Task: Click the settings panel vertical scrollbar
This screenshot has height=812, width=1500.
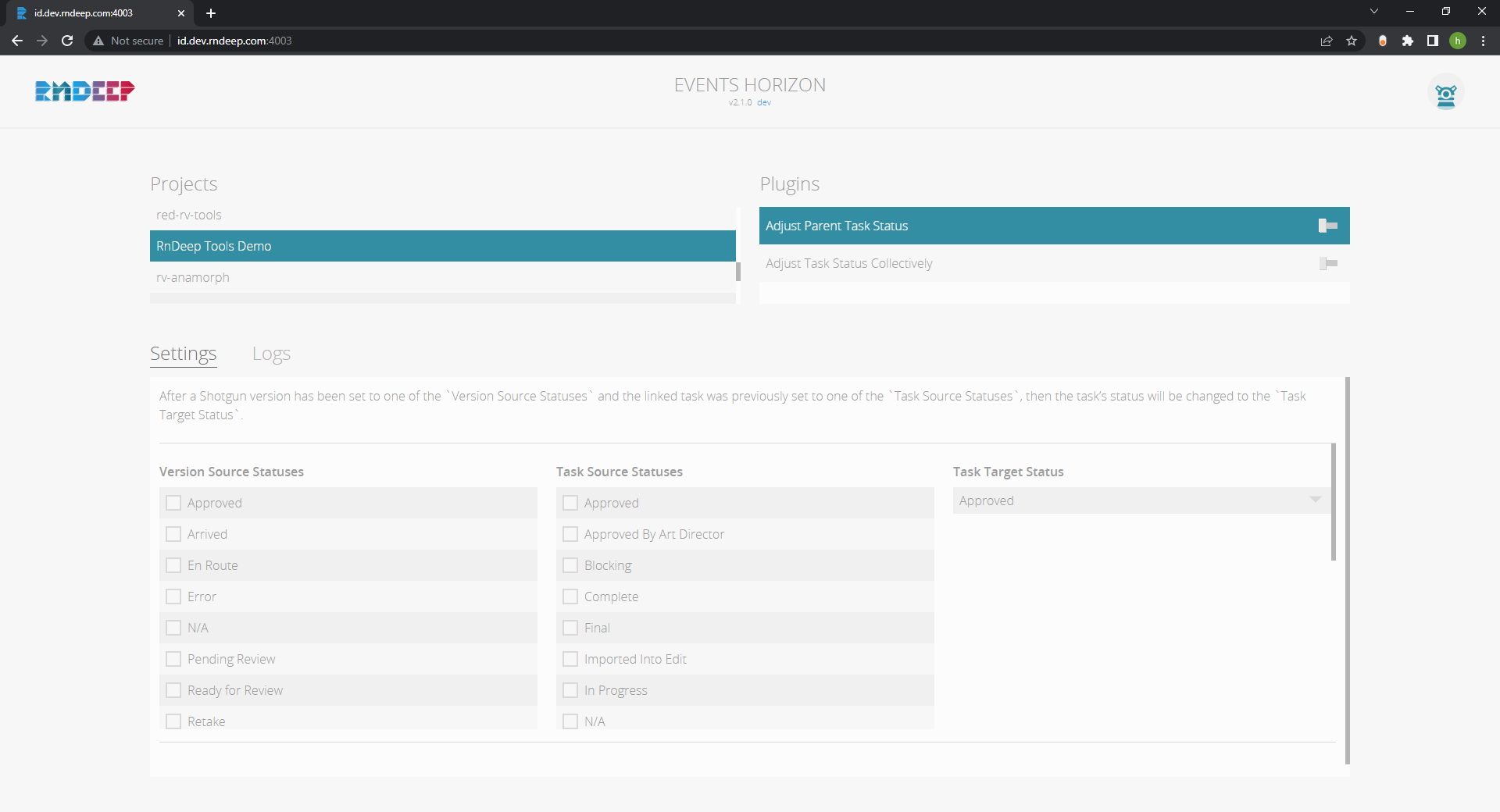Action: click(x=1347, y=570)
